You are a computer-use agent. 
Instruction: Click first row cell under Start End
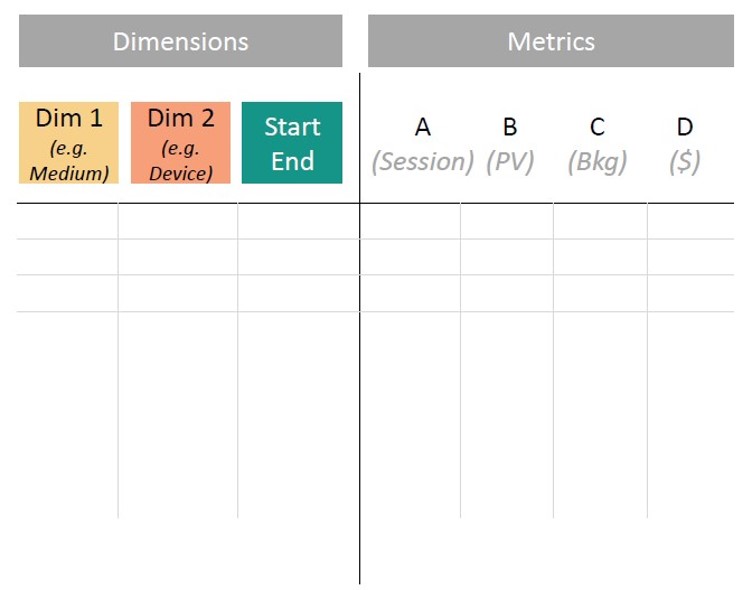pyautogui.click(x=298, y=221)
